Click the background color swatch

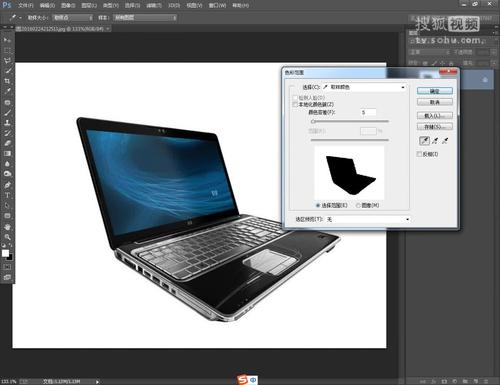tap(9, 257)
